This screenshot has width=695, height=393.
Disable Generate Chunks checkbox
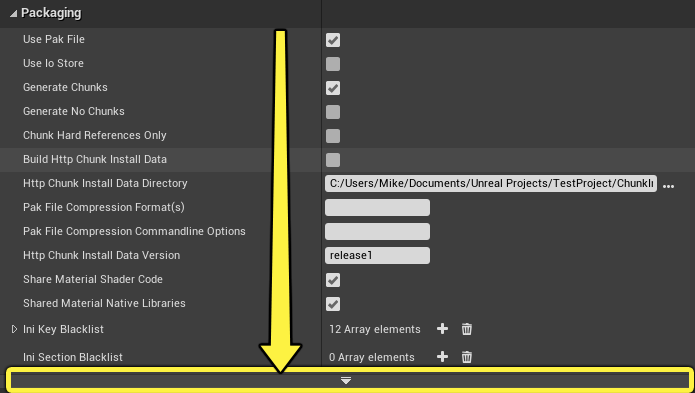[x=333, y=88]
